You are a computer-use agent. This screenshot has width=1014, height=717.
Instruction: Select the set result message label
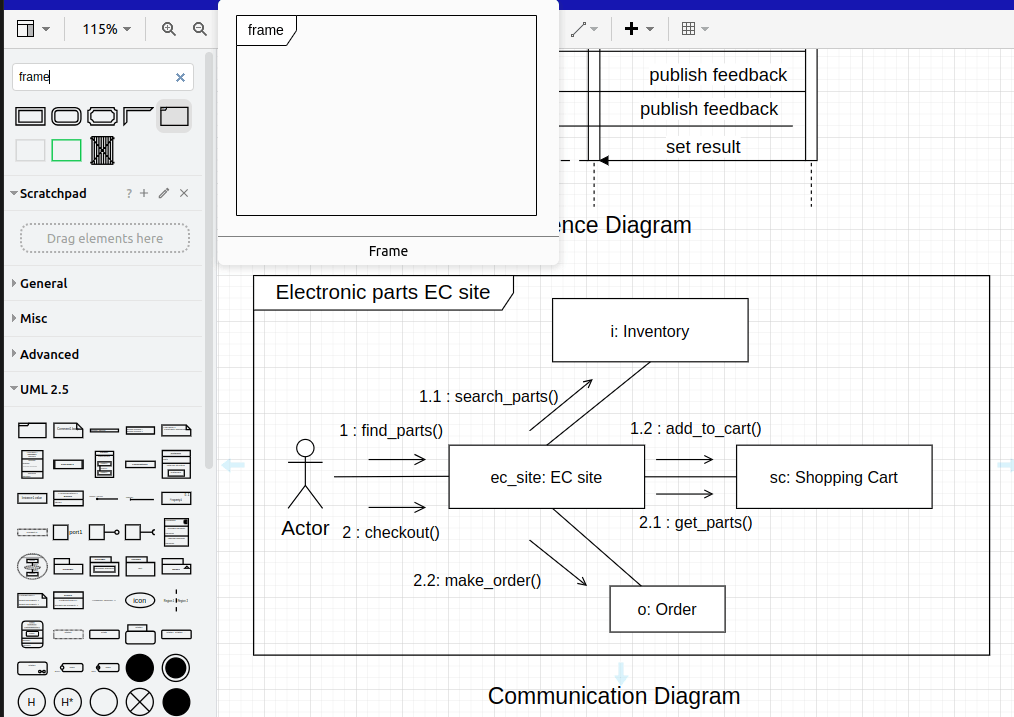[703, 147]
